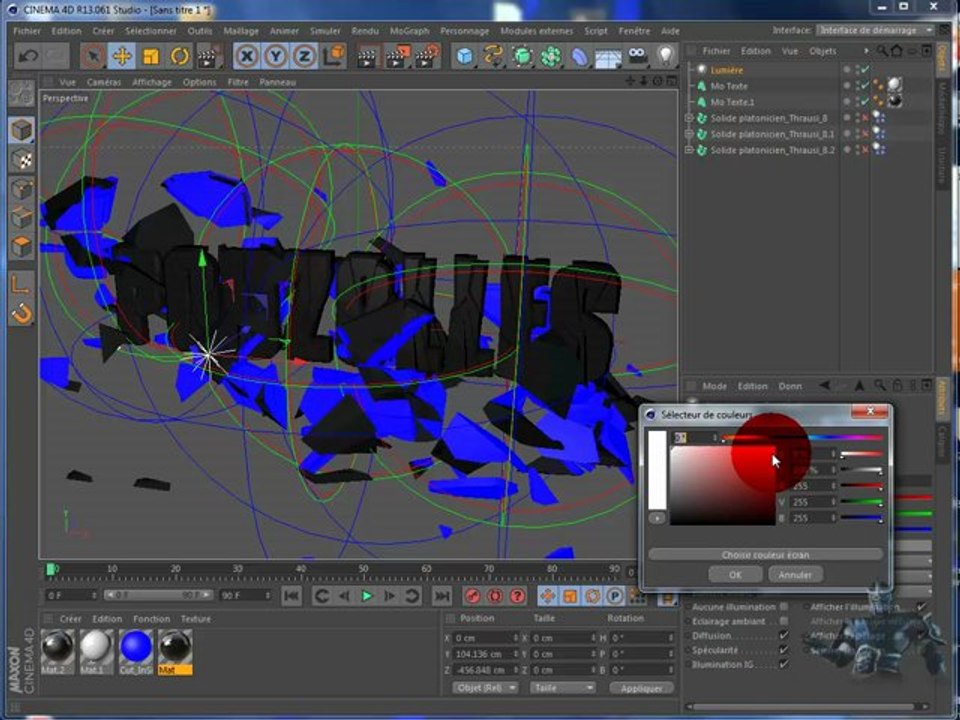Viewport: 960px width, 720px height.
Task: Select Lumière in object manager
Action: pos(727,70)
